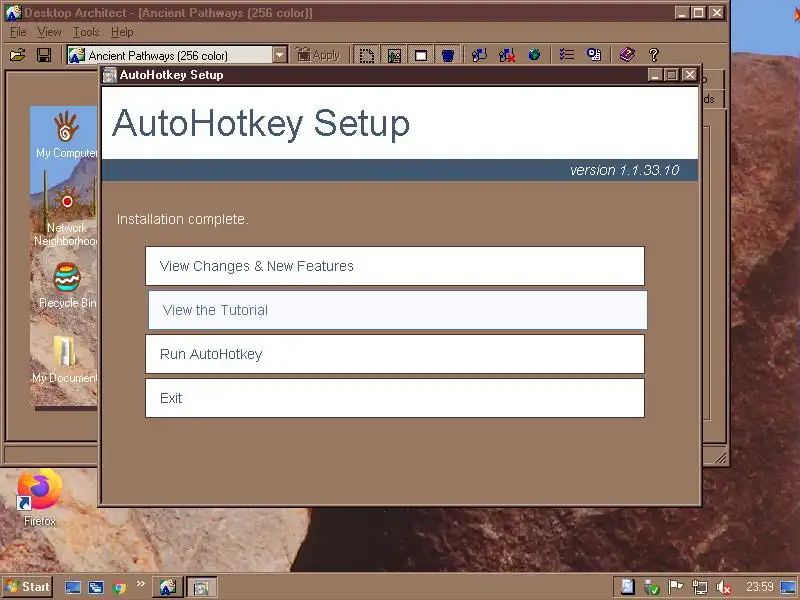The height and width of the screenshot is (600, 800).
Task: Open the View menu in Desktop Architect
Action: [49, 32]
